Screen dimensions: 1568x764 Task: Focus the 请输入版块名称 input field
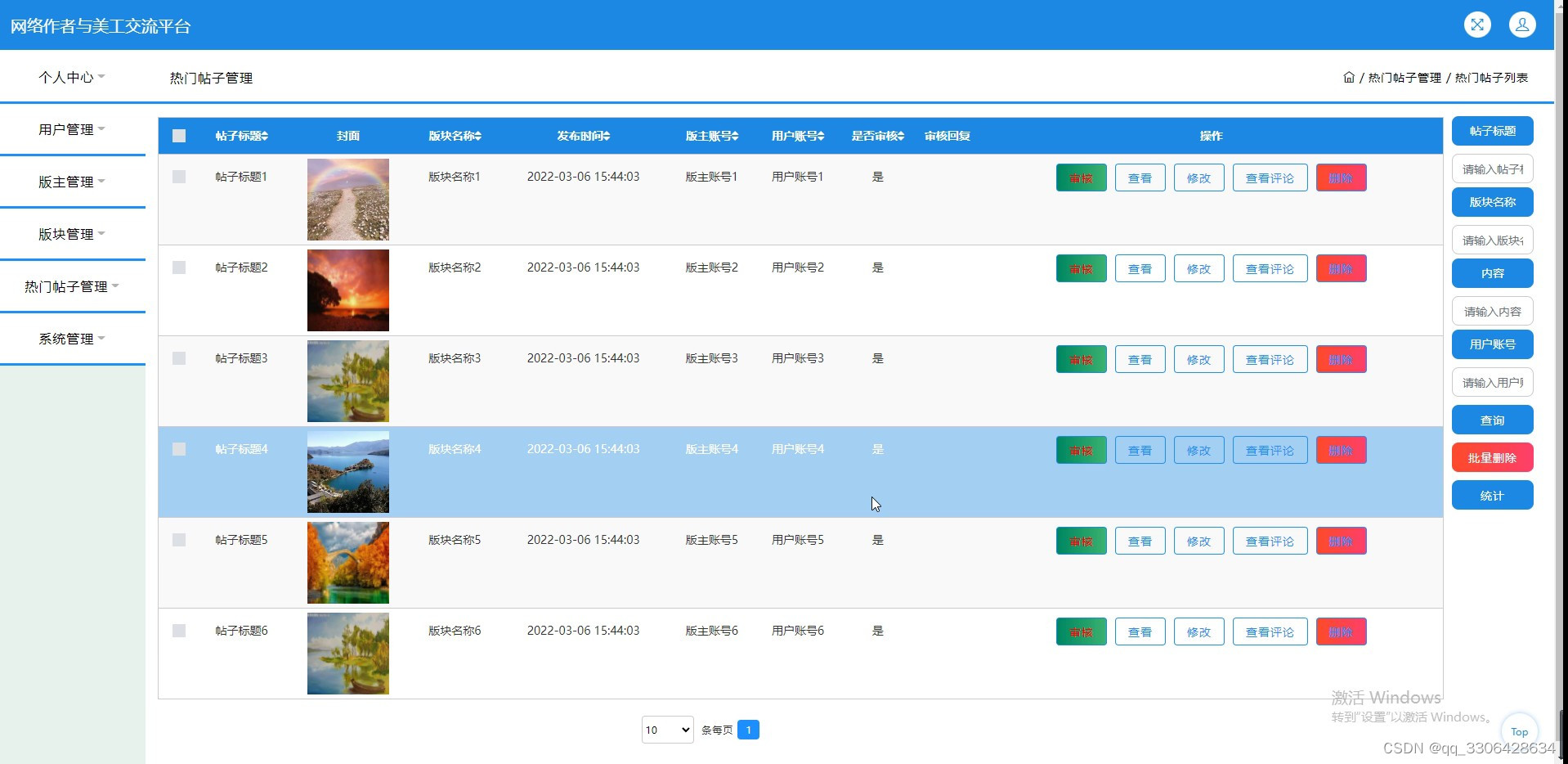[1492, 240]
